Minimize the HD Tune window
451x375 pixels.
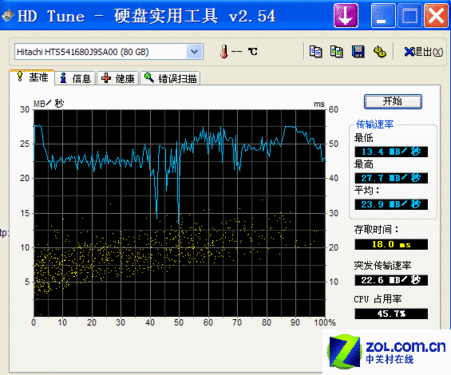point(383,15)
